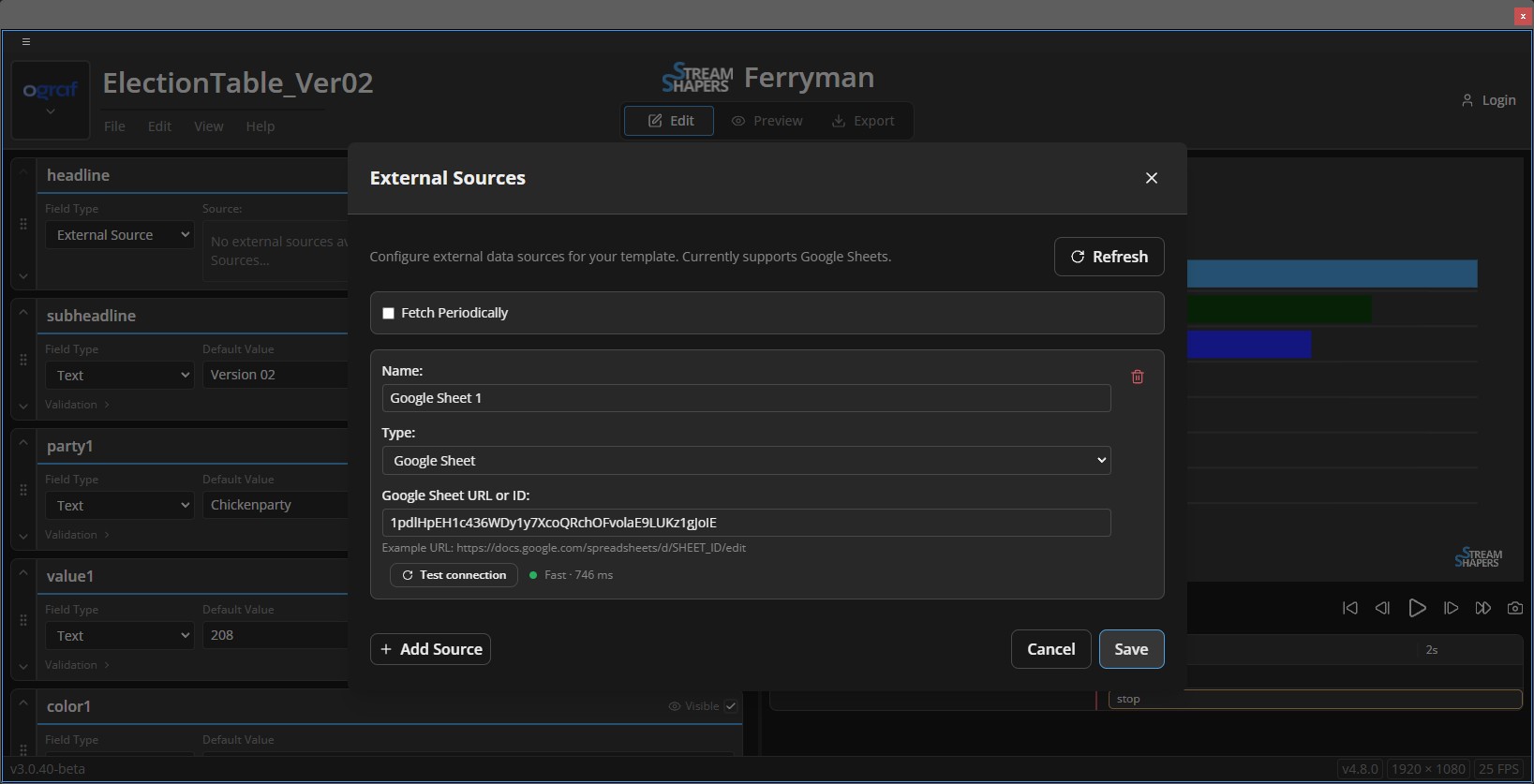Click the Name field Google Sheet 1
The image size is (1534, 784).
click(746, 398)
